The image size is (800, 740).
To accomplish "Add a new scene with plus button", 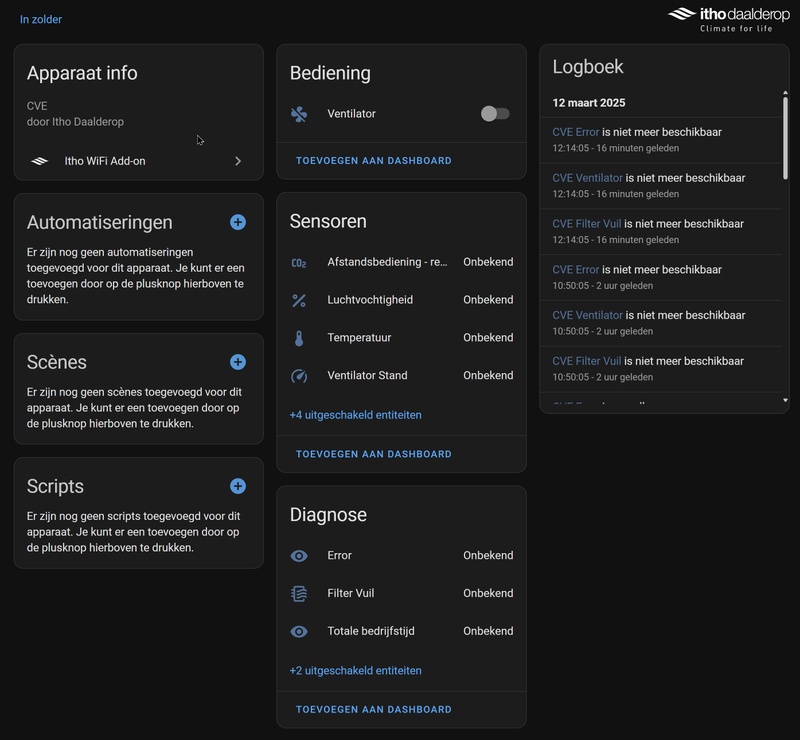I will tap(238, 362).
